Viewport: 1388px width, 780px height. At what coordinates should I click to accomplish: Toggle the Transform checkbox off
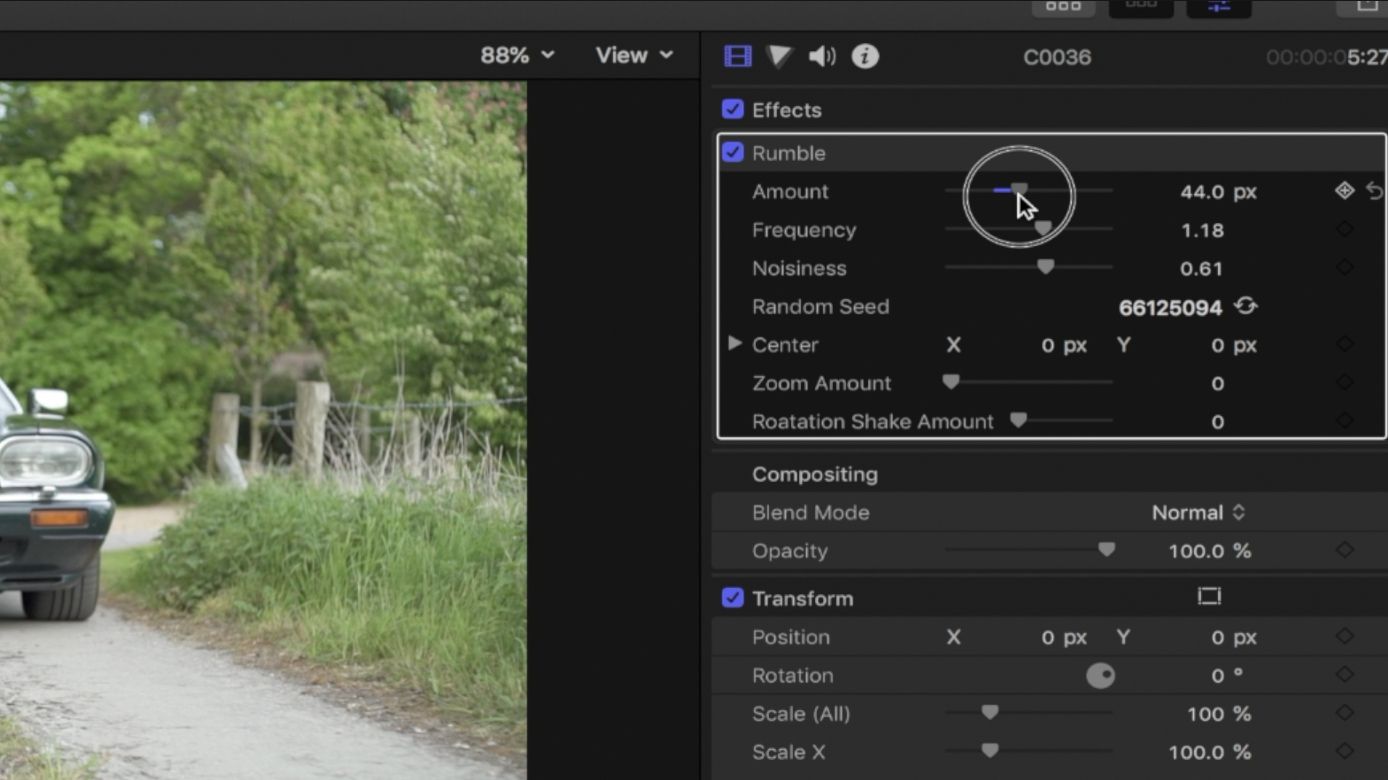pos(733,598)
